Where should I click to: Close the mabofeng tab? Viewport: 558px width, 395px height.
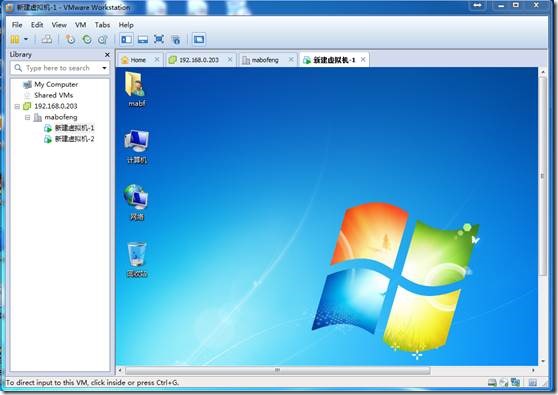coord(291,60)
